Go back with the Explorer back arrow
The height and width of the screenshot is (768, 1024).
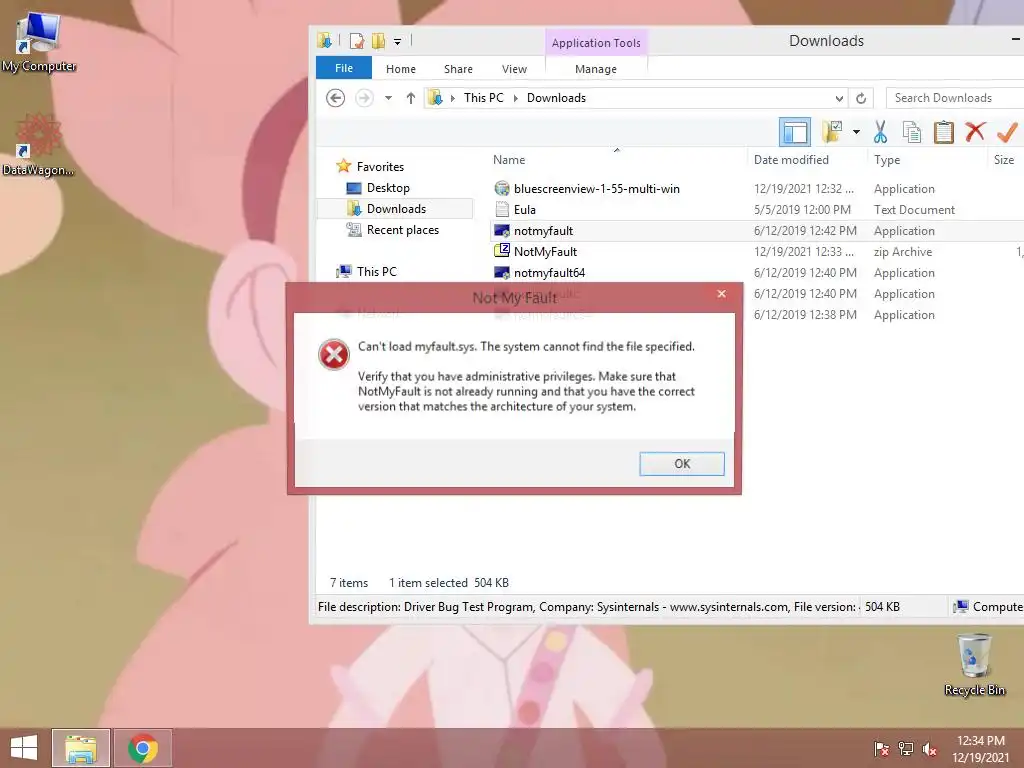coord(335,98)
